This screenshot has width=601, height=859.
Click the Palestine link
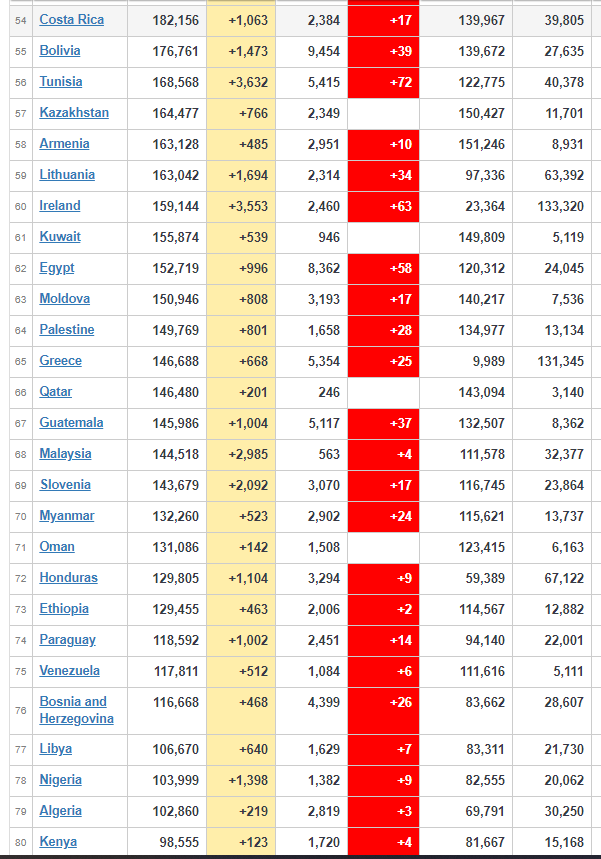click(x=67, y=330)
